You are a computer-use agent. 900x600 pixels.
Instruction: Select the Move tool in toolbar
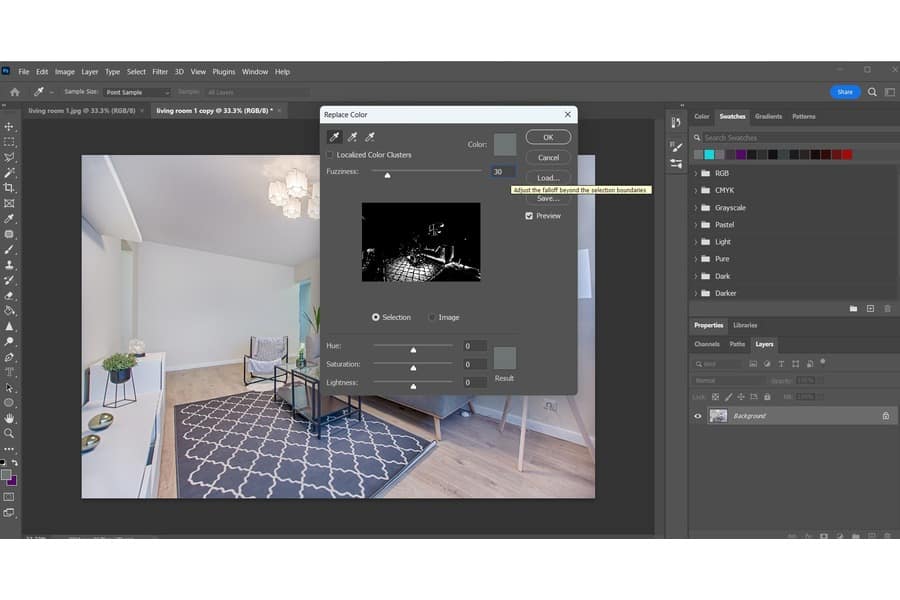point(9,127)
